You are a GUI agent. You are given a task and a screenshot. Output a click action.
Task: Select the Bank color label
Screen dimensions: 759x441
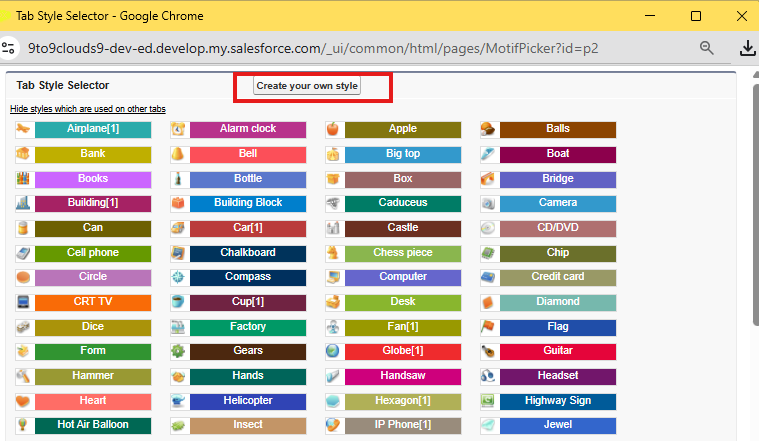(93, 154)
